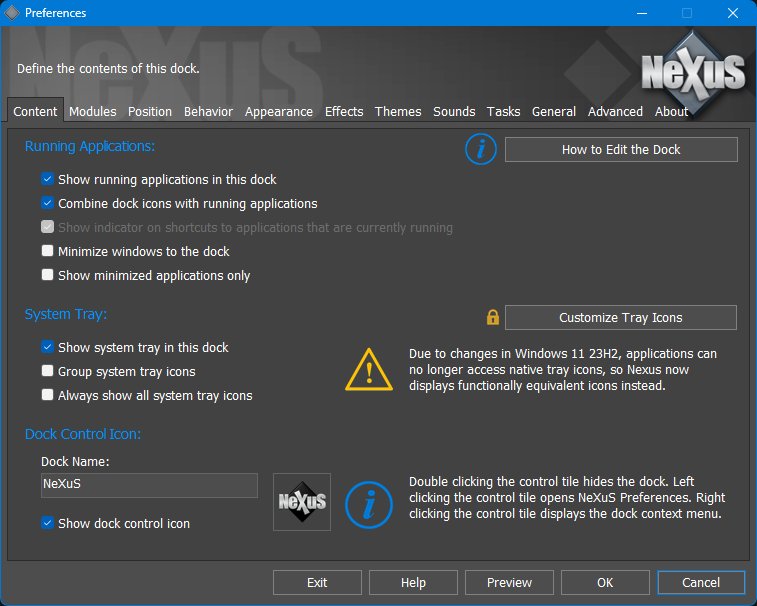This screenshot has height=606, width=757.
Task: Open the About tab
Action: click(671, 111)
